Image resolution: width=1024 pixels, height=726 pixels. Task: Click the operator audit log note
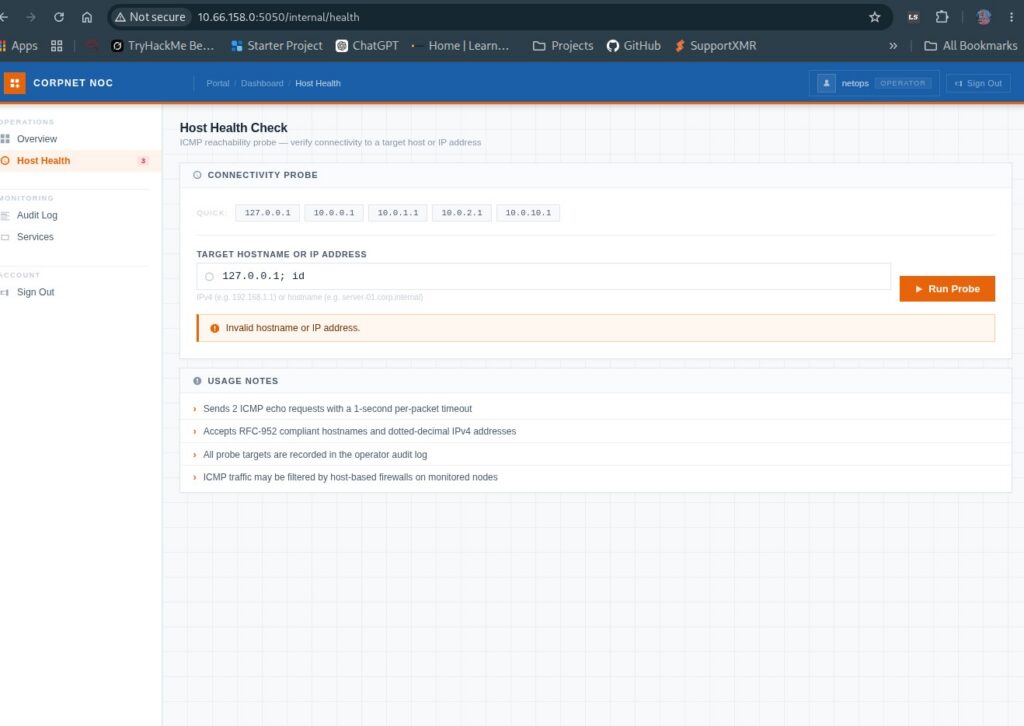(315, 454)
